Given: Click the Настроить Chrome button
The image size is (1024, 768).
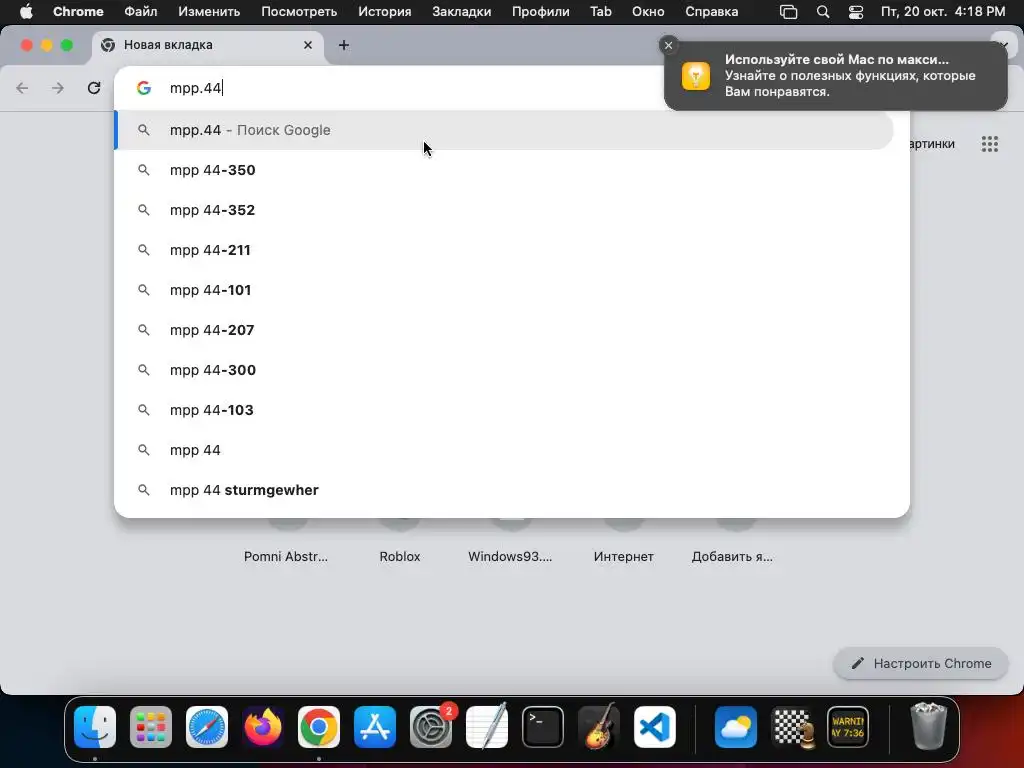Looking at the screenshot, I should (x=921, y=664).
